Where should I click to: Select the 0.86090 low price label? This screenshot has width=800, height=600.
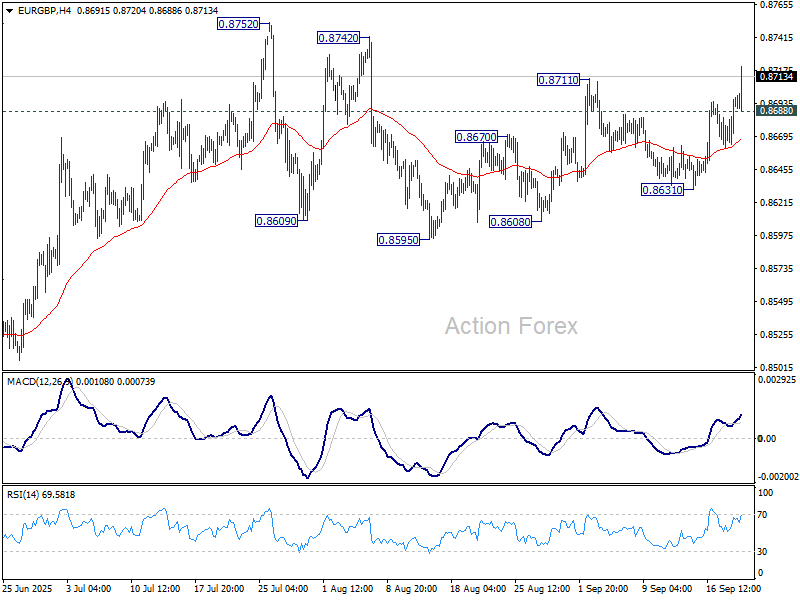point(276,220)
